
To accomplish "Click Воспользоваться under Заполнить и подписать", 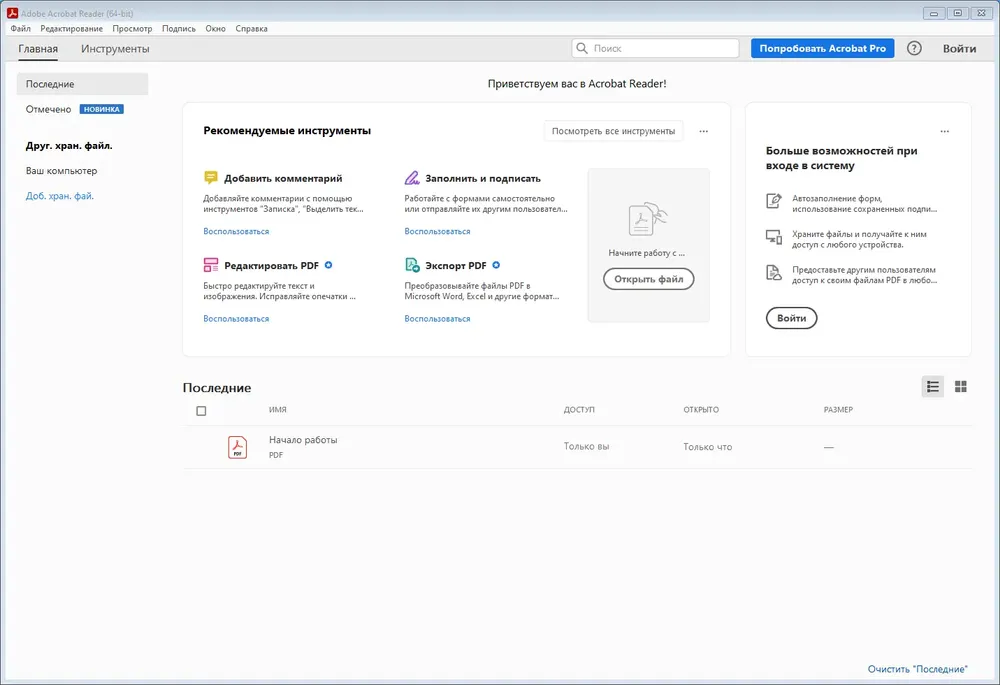I will 437,231.
